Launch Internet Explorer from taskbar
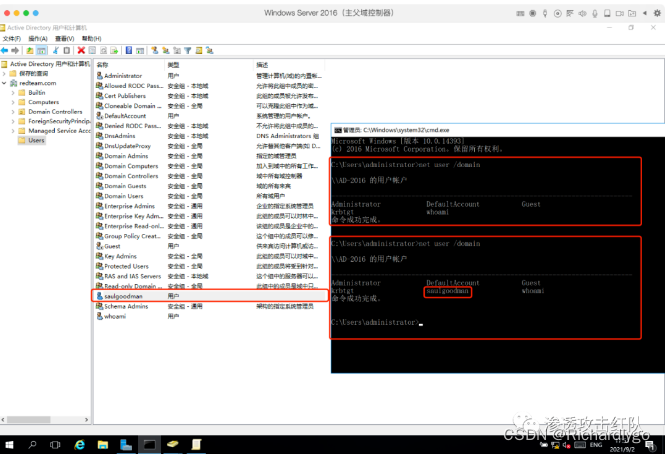Screen dimensions: 666x454 (79, 445)
